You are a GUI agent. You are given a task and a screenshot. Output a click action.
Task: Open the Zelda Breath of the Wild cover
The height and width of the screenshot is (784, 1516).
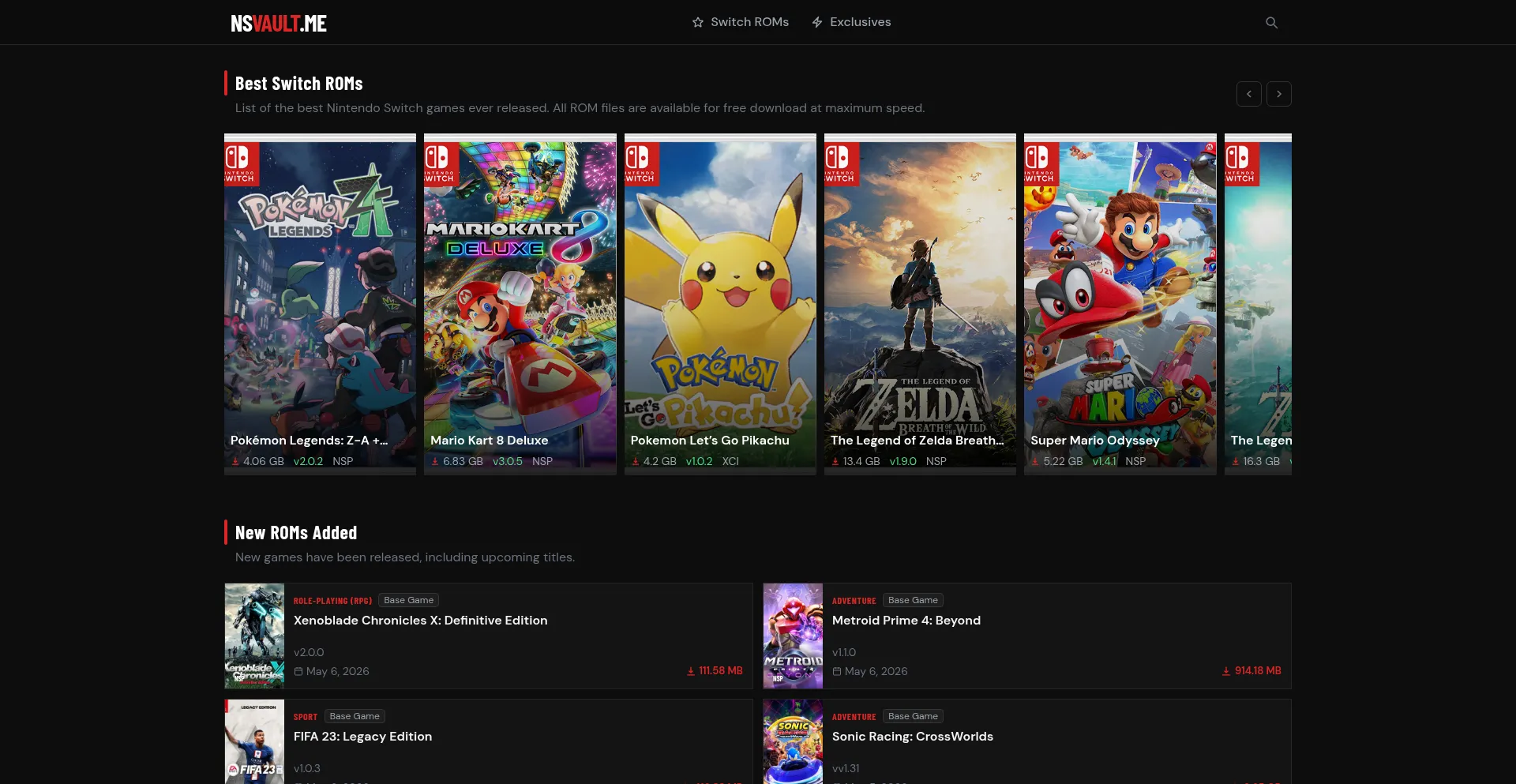(920, 304)
